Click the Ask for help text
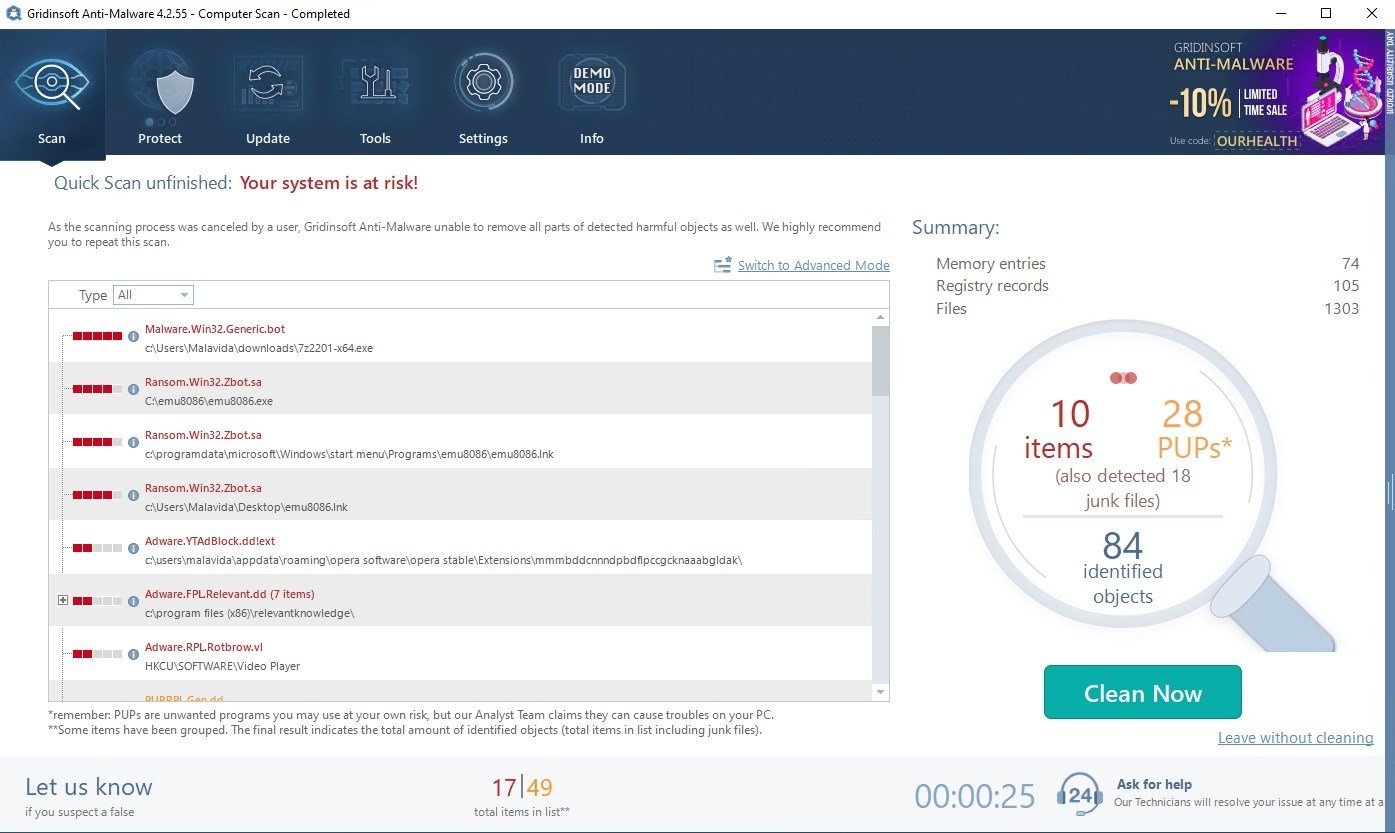1395x833 pixels. pos(1154,784)
